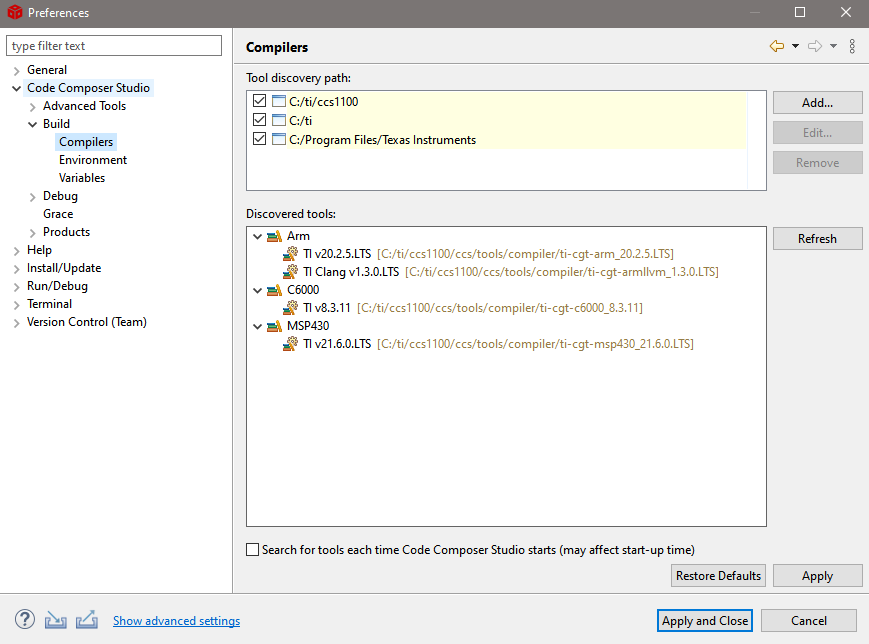The width and height of the screenshot is (869, 644).
Task: Expand the General preferences category
Action: [16, 71]
